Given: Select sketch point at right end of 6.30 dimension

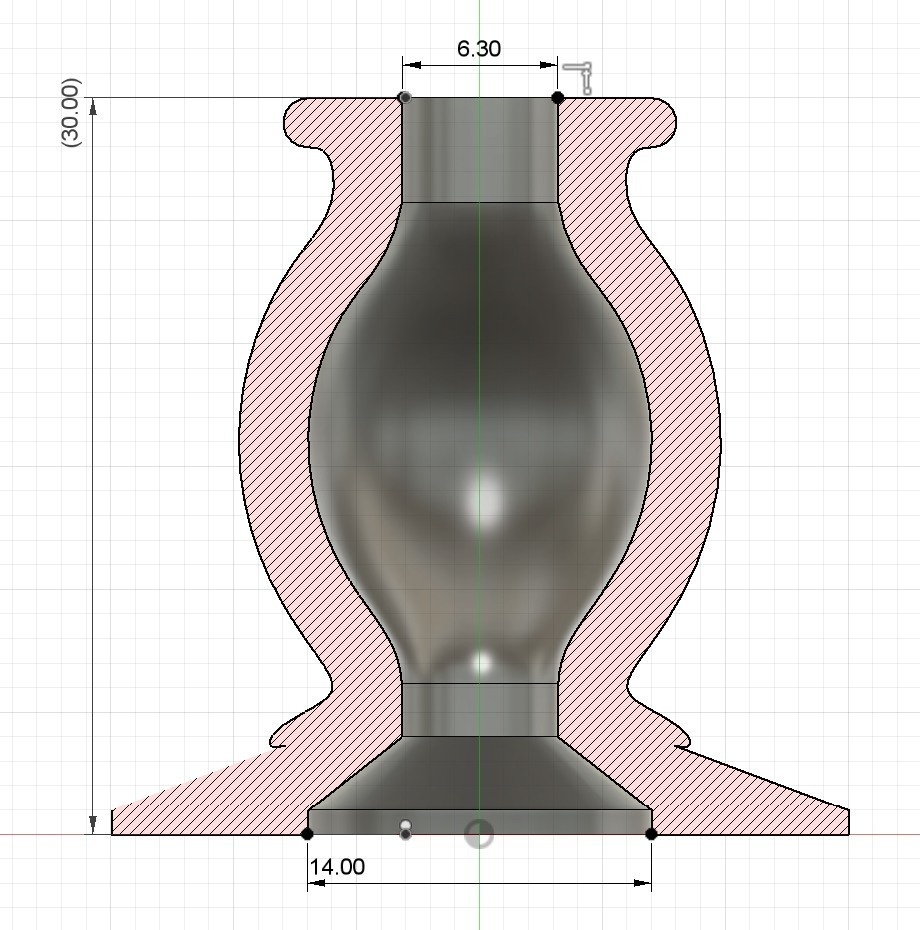Looking at the screenshot, I should tap(558, 97).
